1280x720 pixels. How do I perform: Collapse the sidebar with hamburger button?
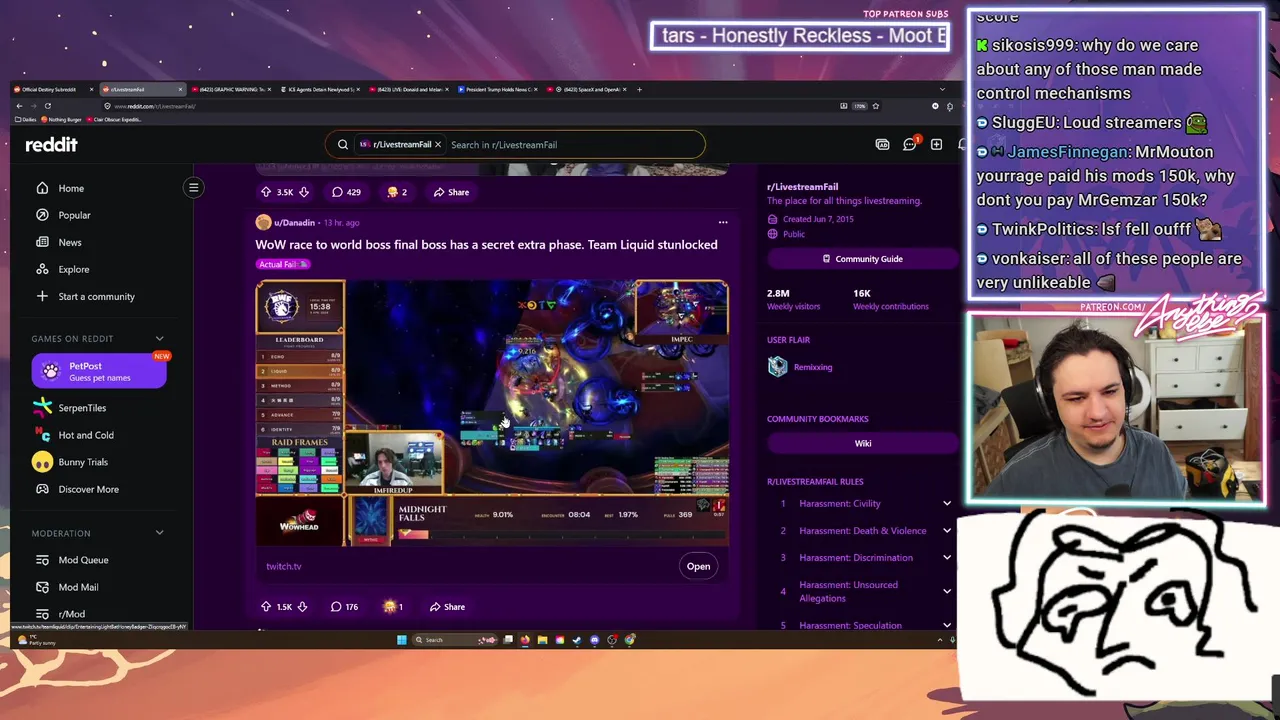point(194,187)
